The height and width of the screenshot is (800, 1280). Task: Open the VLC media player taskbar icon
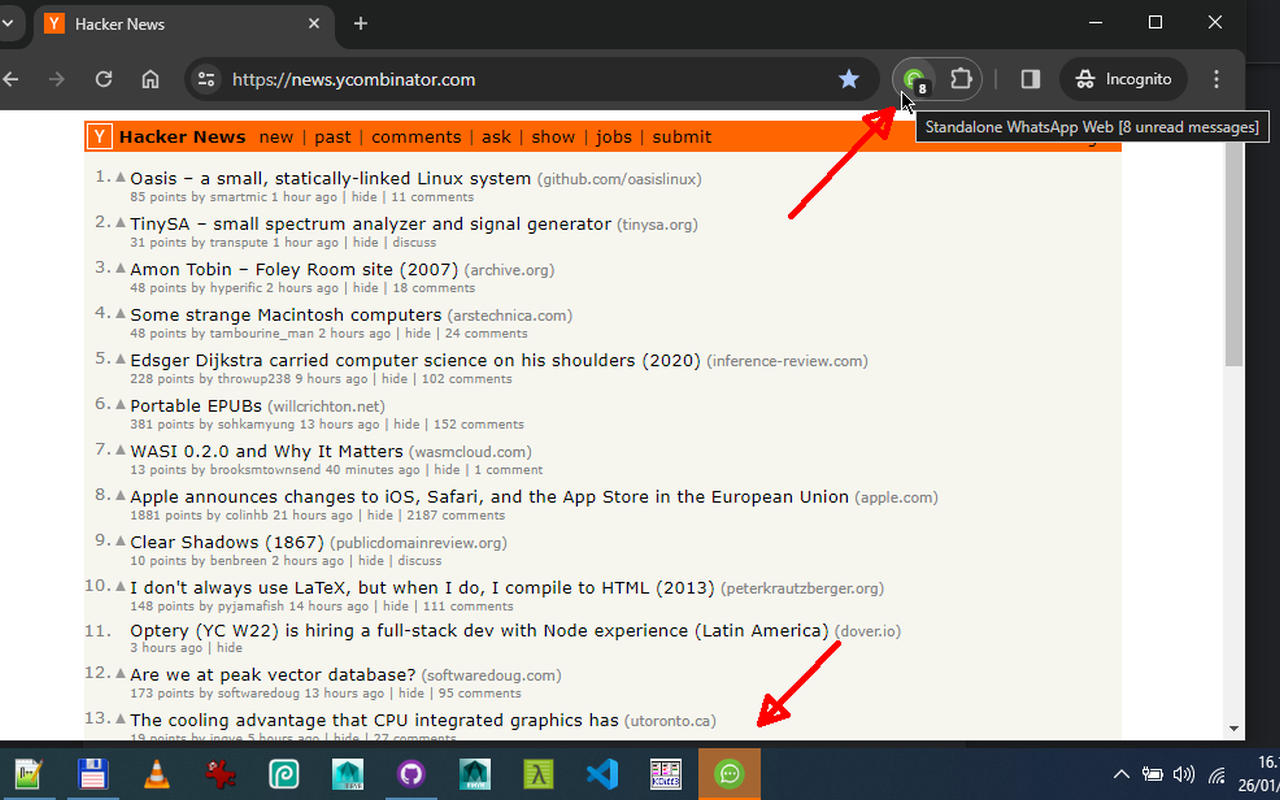[156, 774]
